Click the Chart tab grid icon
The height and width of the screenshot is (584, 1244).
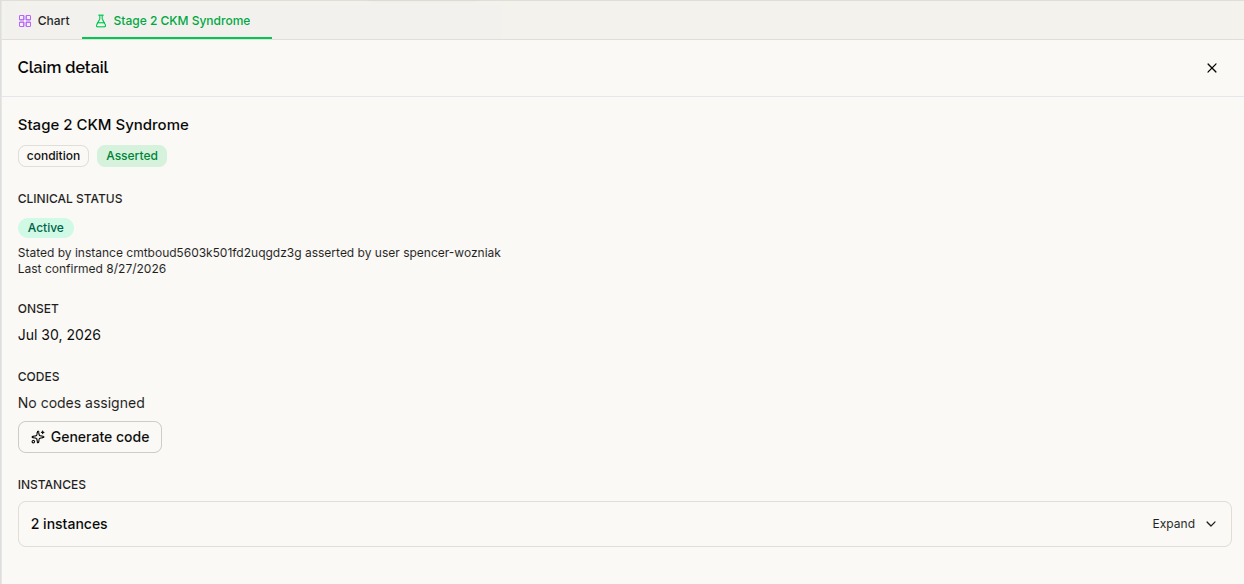tap(25, 20)
